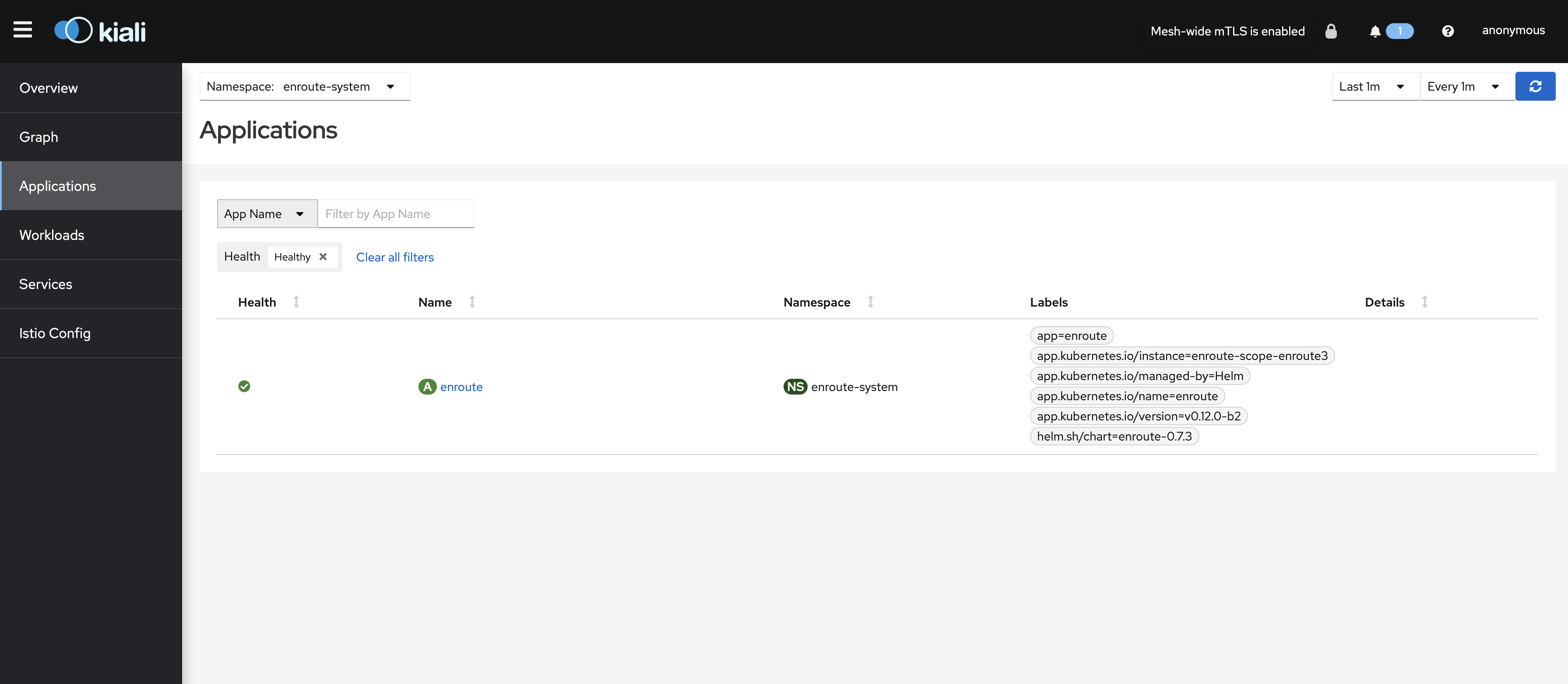1568x684 pixels.
Task: Toggle the blue enable/disable switch
Action: click(x=1400, y=30)
